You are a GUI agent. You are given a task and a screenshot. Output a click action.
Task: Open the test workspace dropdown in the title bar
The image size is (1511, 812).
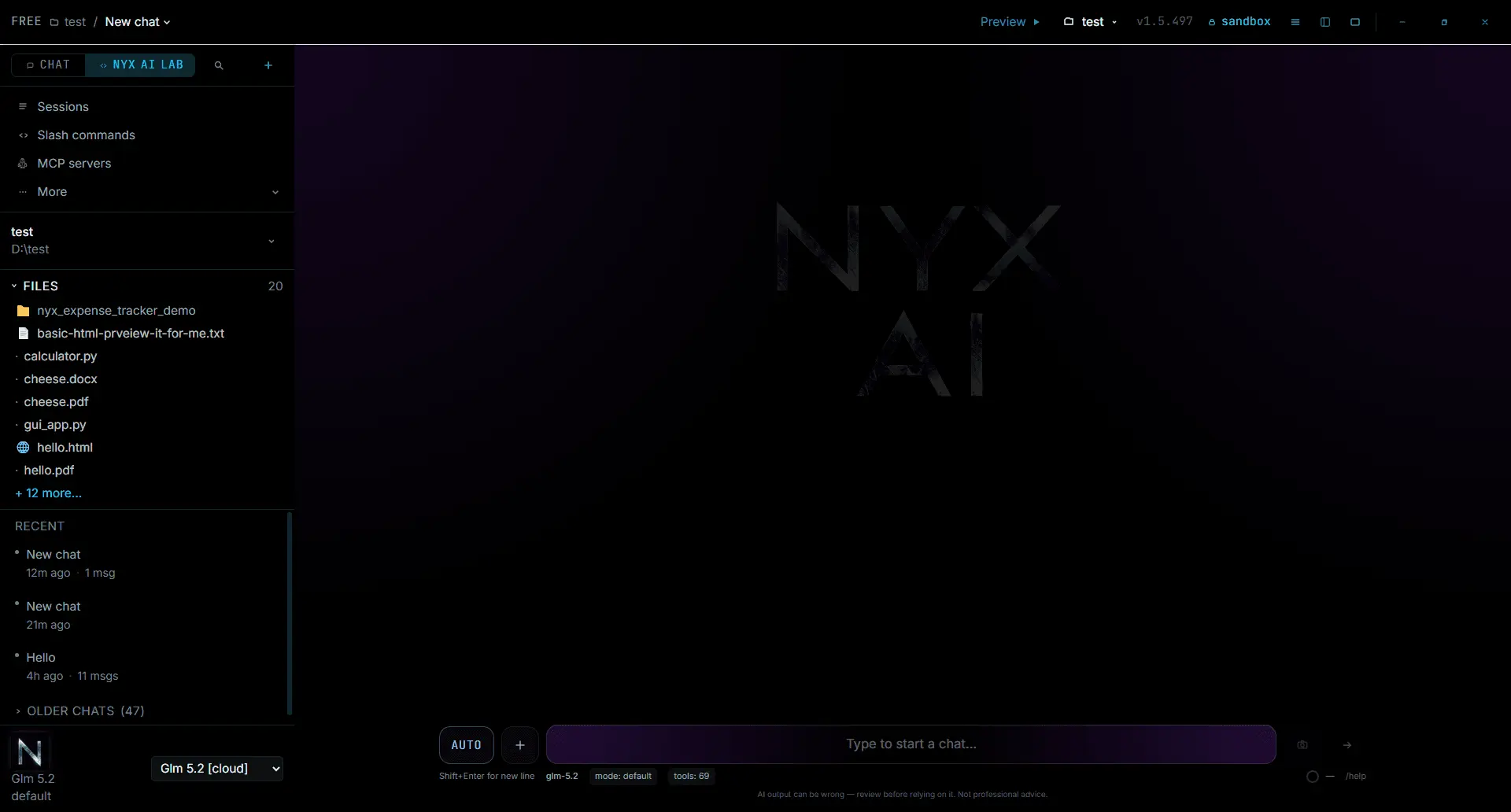point(1091,22)
